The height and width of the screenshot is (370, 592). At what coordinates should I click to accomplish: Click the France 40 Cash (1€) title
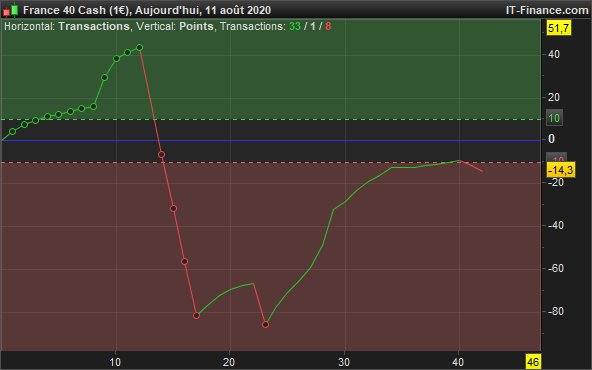[76, 10]
